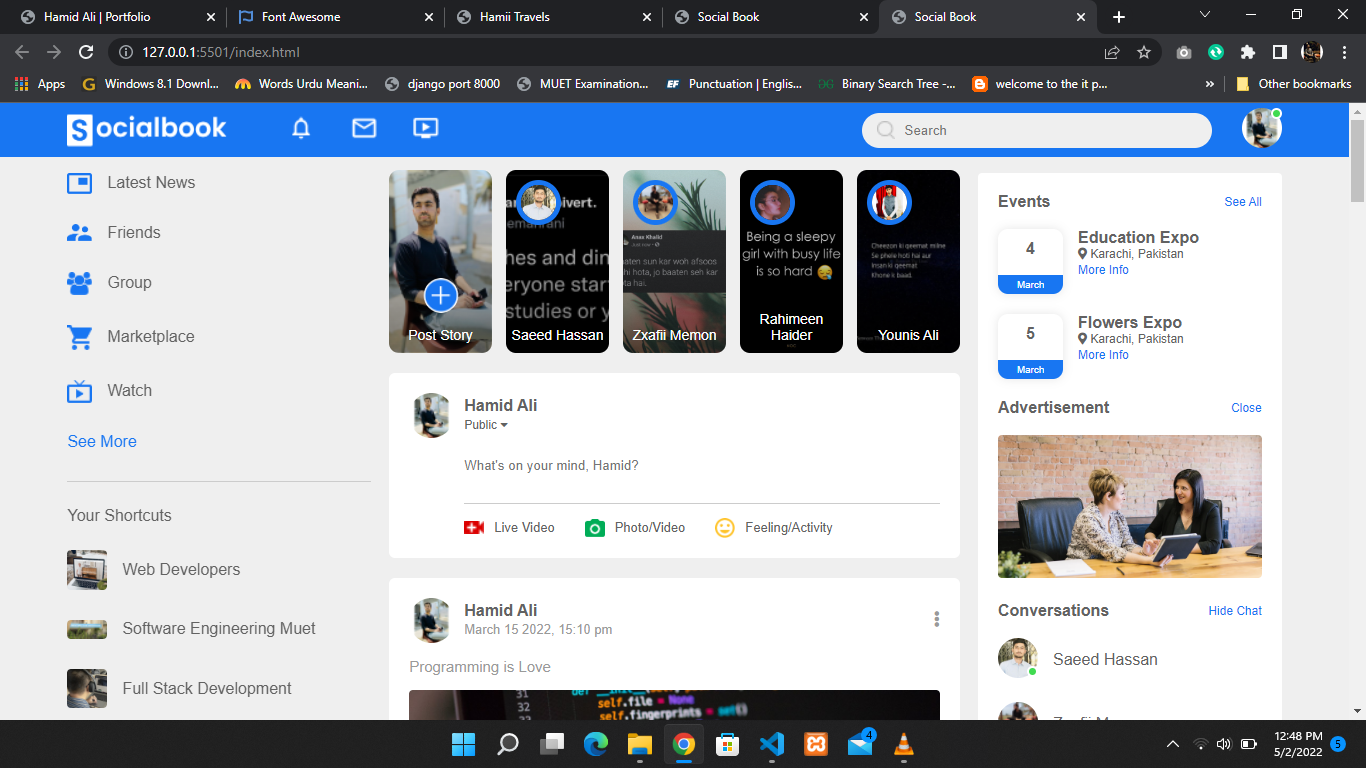Close the Advertisement section
The image size is (1366, 768).
tap(1246, 408)
